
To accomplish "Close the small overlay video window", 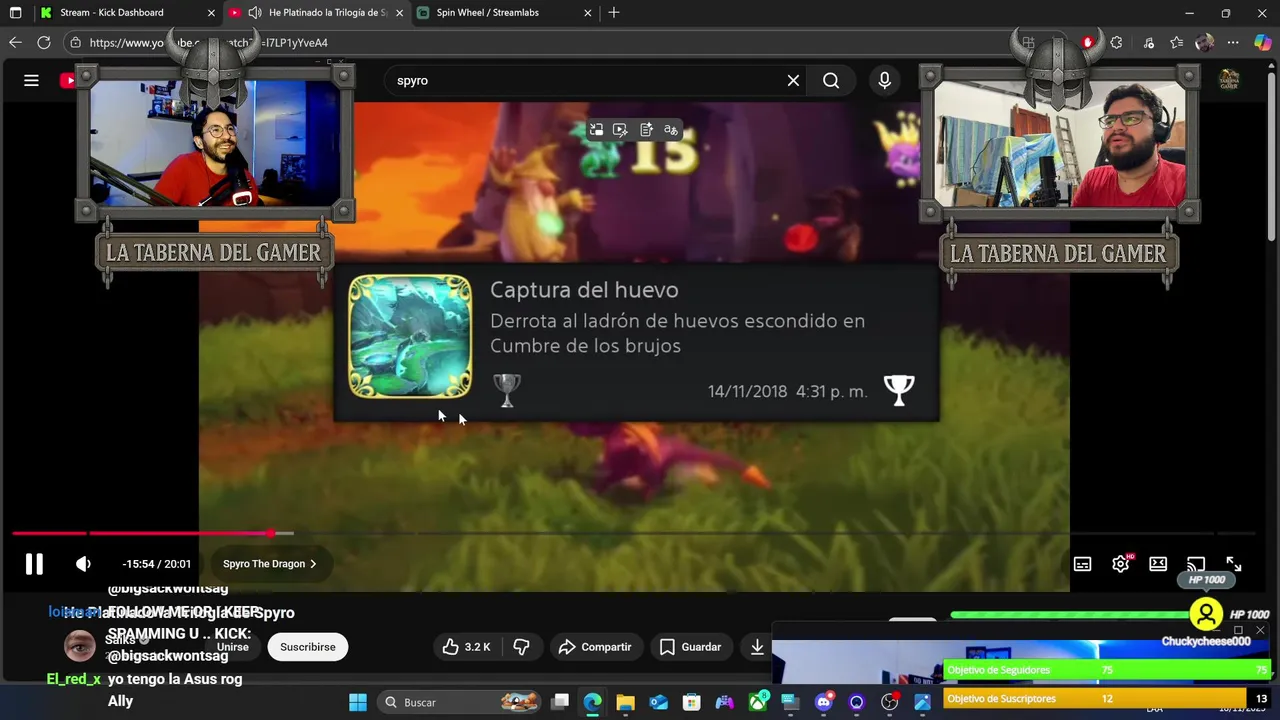I will [1260, 631].
